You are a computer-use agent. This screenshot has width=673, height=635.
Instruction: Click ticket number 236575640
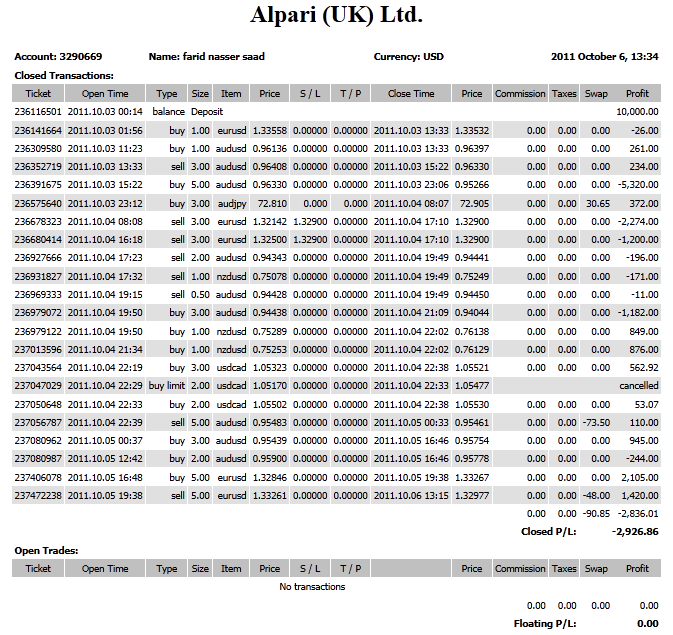(x=38, y=204)
